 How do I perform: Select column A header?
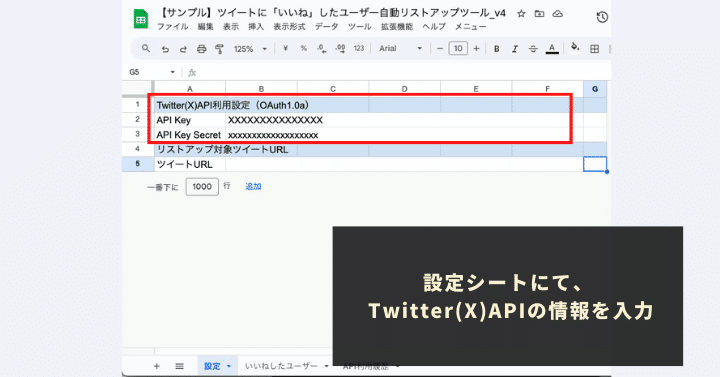[190, 88]
